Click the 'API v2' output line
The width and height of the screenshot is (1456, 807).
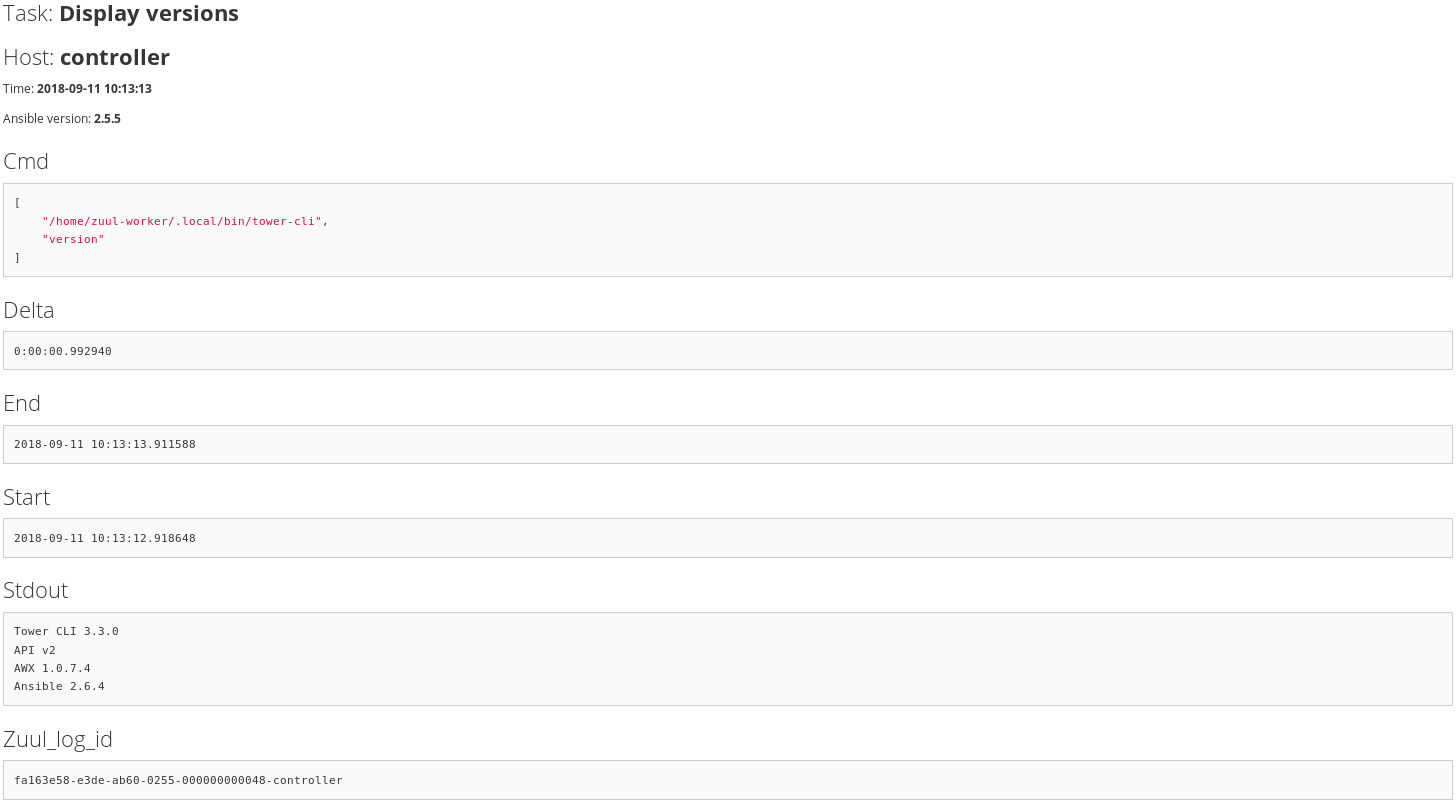point(35,650)
